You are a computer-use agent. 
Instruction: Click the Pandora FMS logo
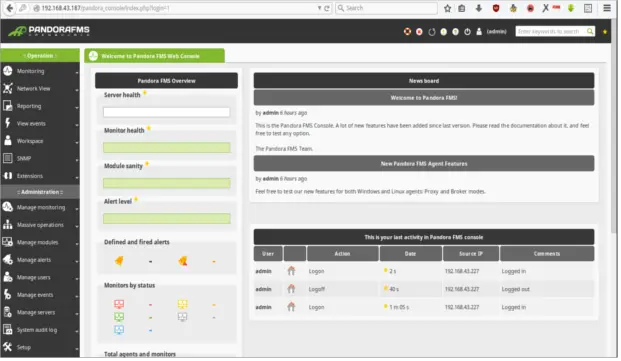pyautogui.click(x=49, y=31)
